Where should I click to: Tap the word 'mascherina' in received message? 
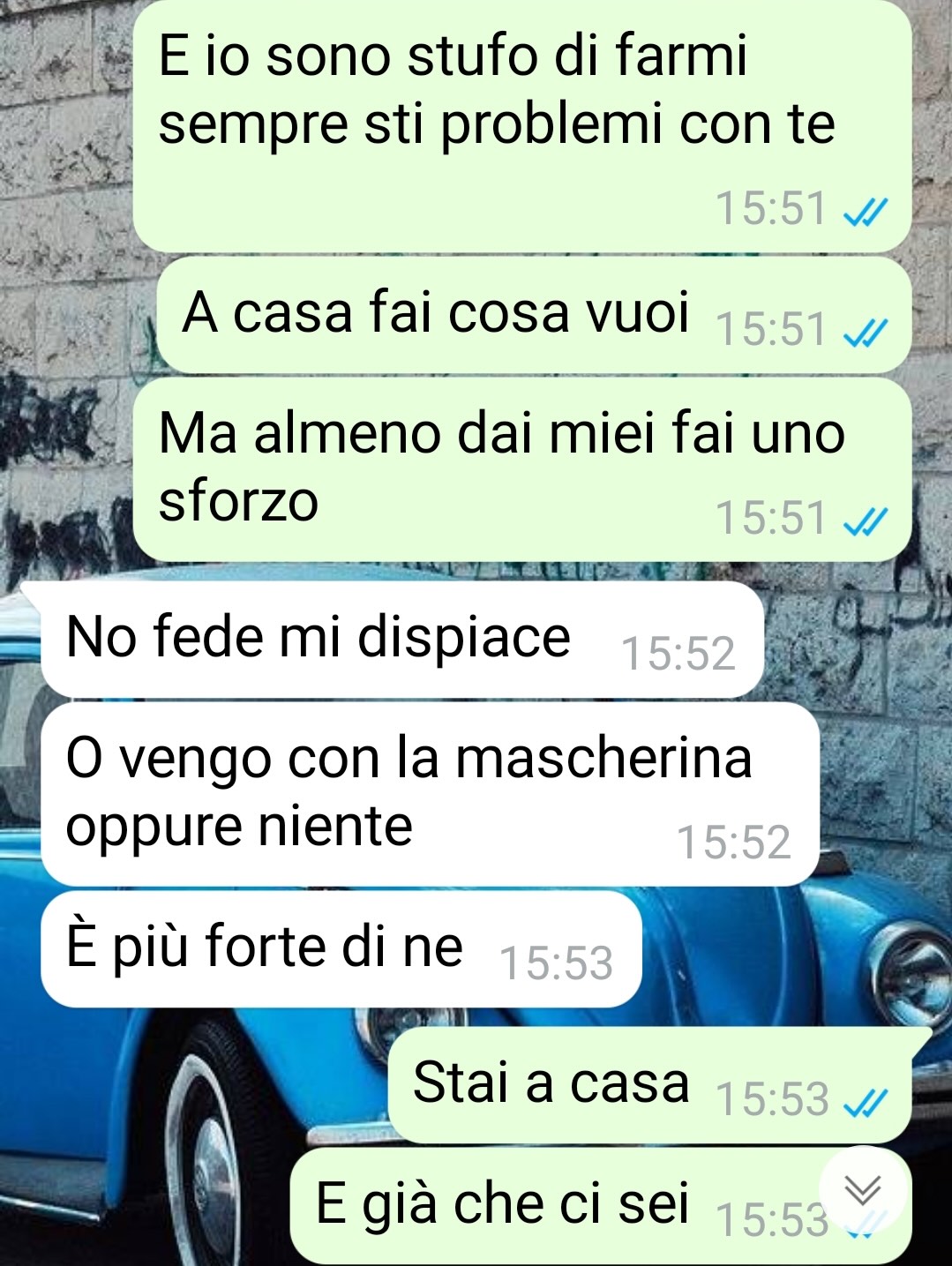point(603,757)
